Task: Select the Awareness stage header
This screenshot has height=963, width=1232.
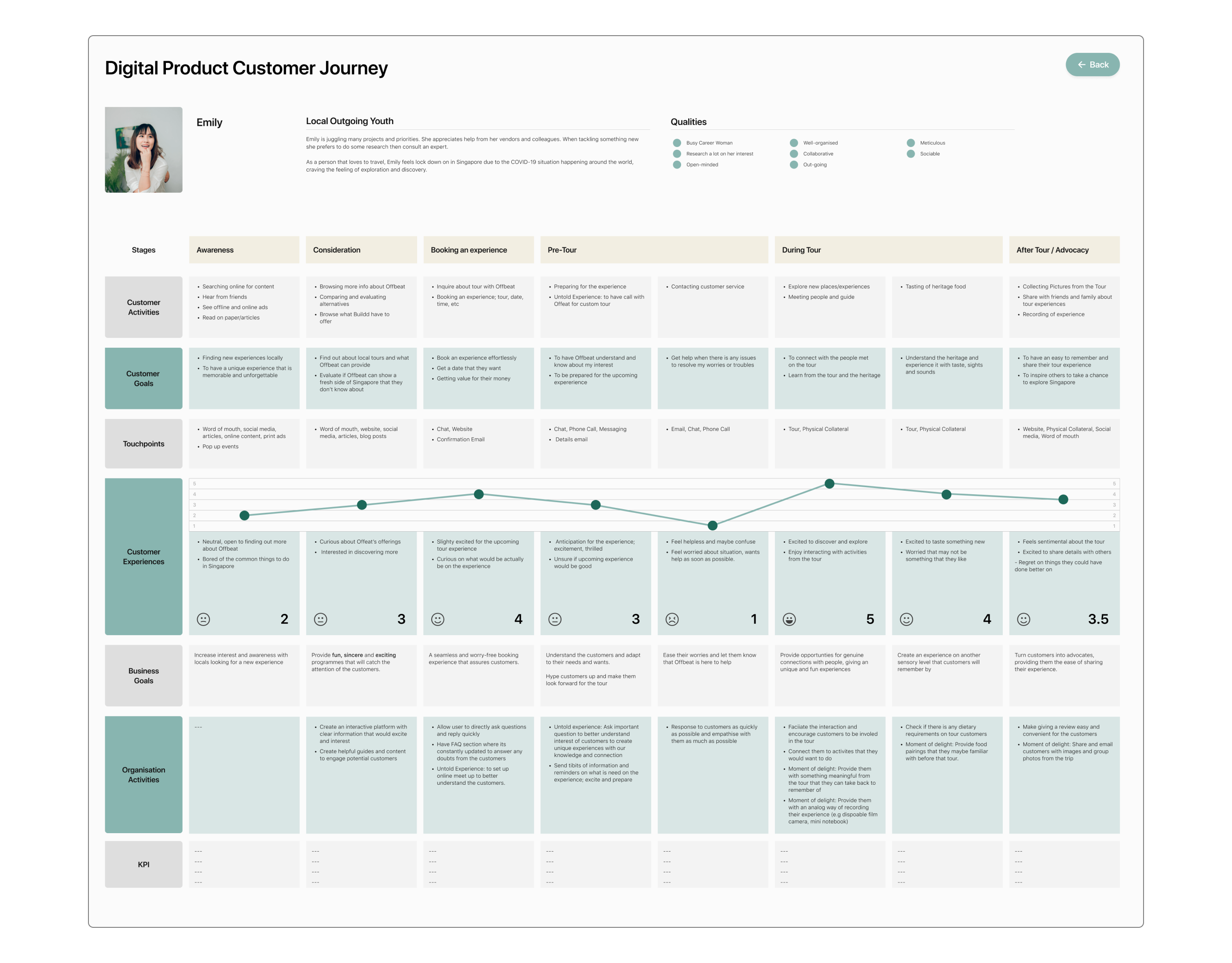Action: click(x=244, y=250)
